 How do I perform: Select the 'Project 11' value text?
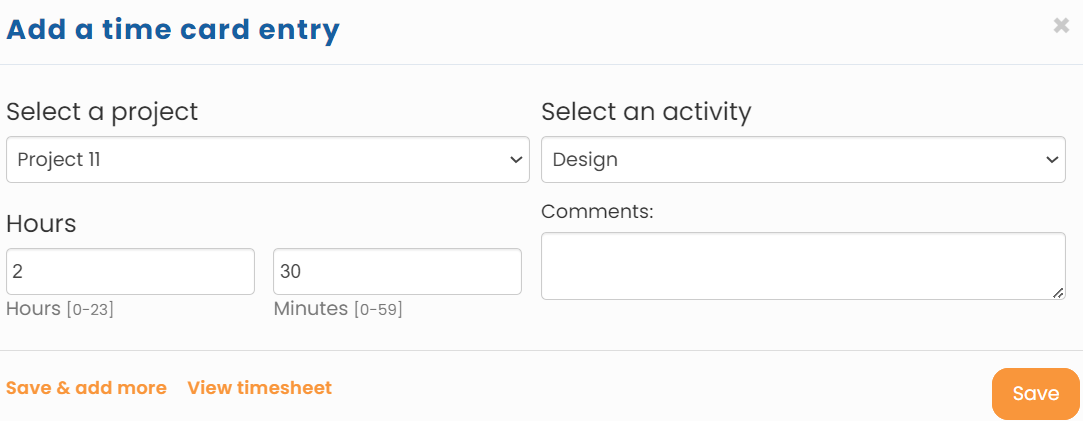click(59, 160)
